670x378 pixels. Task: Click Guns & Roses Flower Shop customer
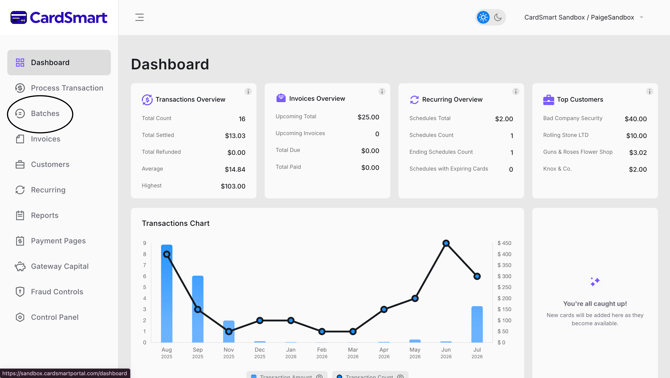578,152
